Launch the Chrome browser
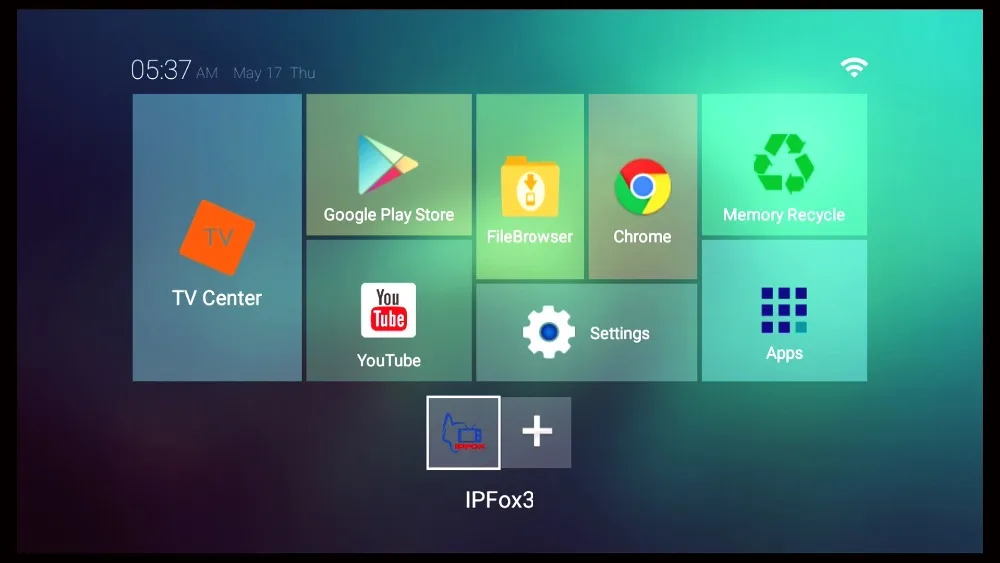 642,186
